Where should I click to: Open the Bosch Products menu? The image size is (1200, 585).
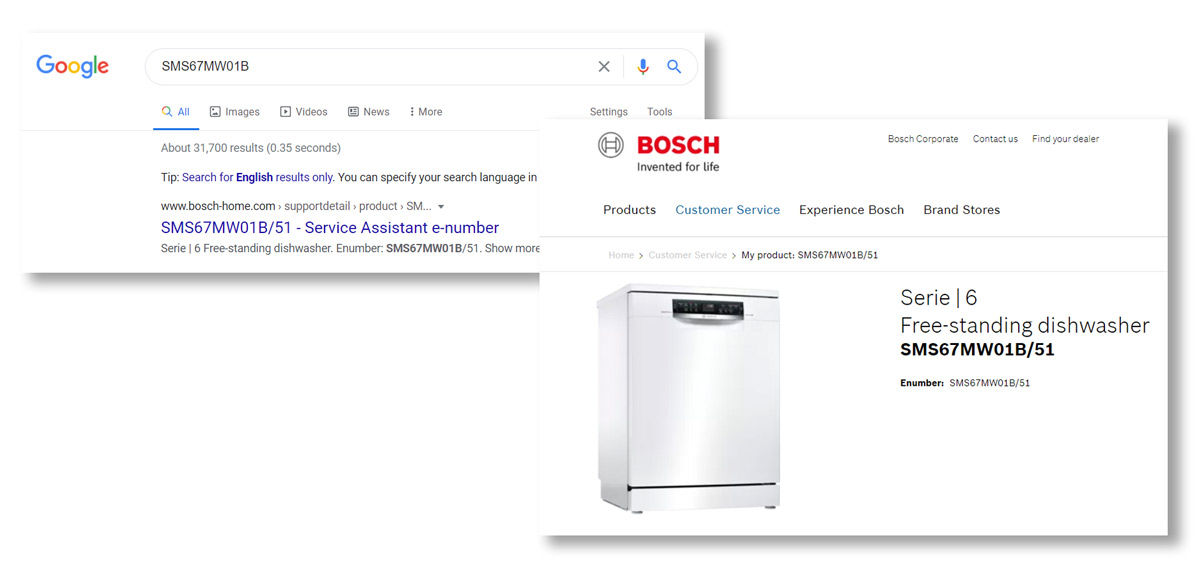[x=629, y=210]
